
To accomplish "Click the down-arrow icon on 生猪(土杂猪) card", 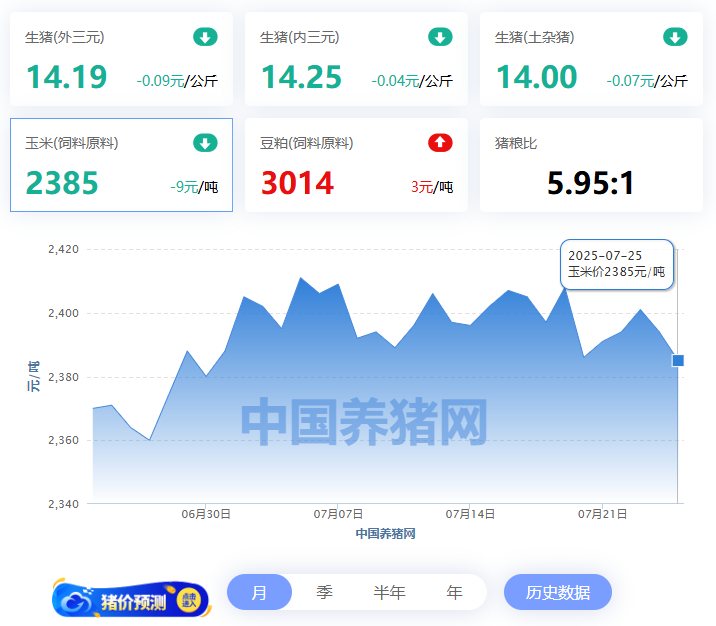I will point(675,37).
